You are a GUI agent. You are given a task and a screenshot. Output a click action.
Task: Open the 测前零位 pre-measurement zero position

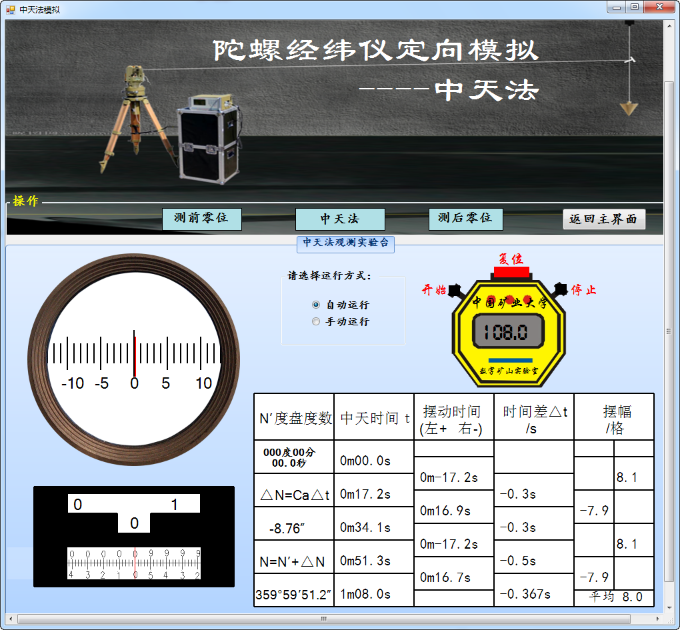(201, 219)
